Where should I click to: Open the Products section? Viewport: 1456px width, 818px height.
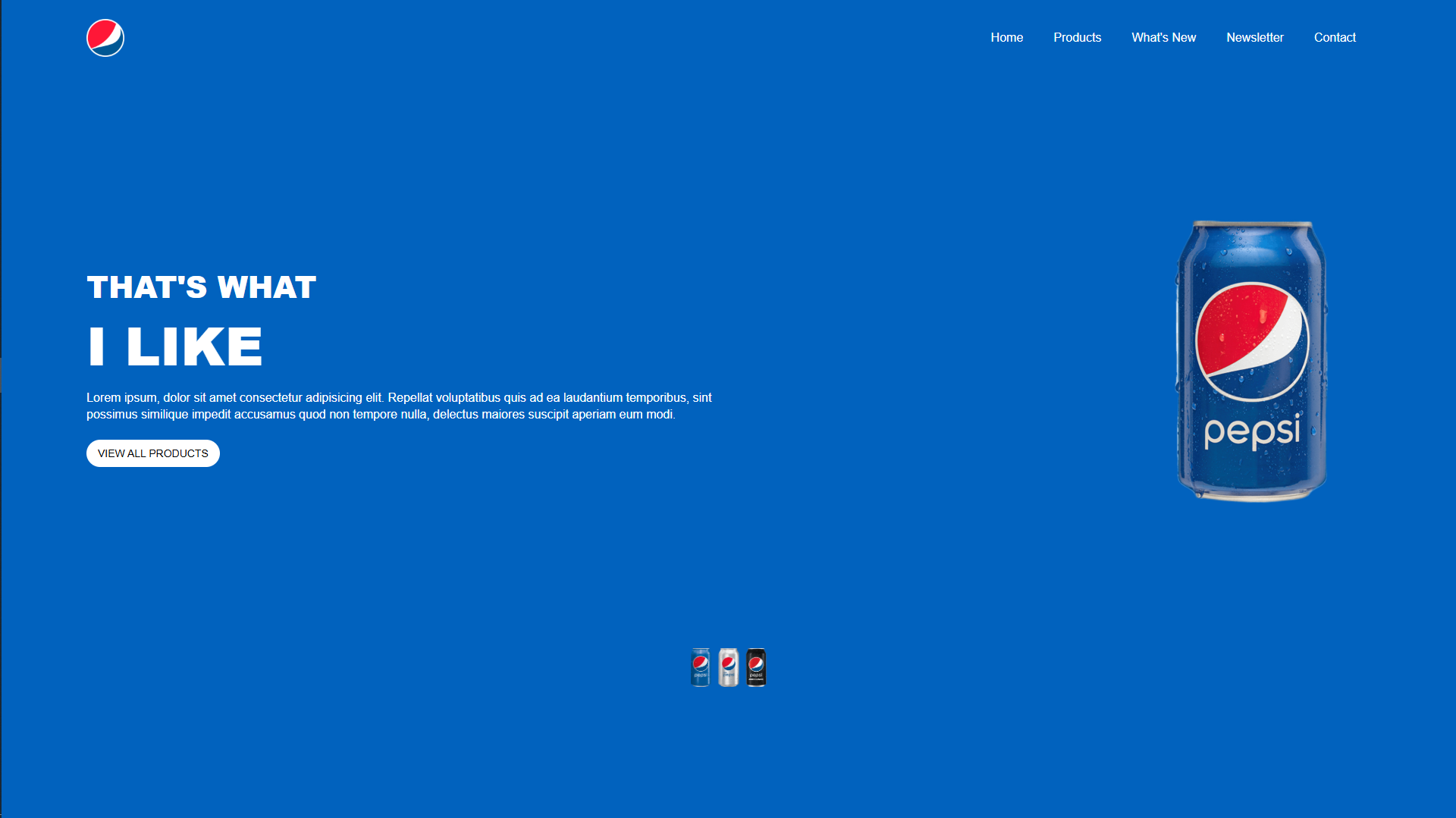(1078, 37)
